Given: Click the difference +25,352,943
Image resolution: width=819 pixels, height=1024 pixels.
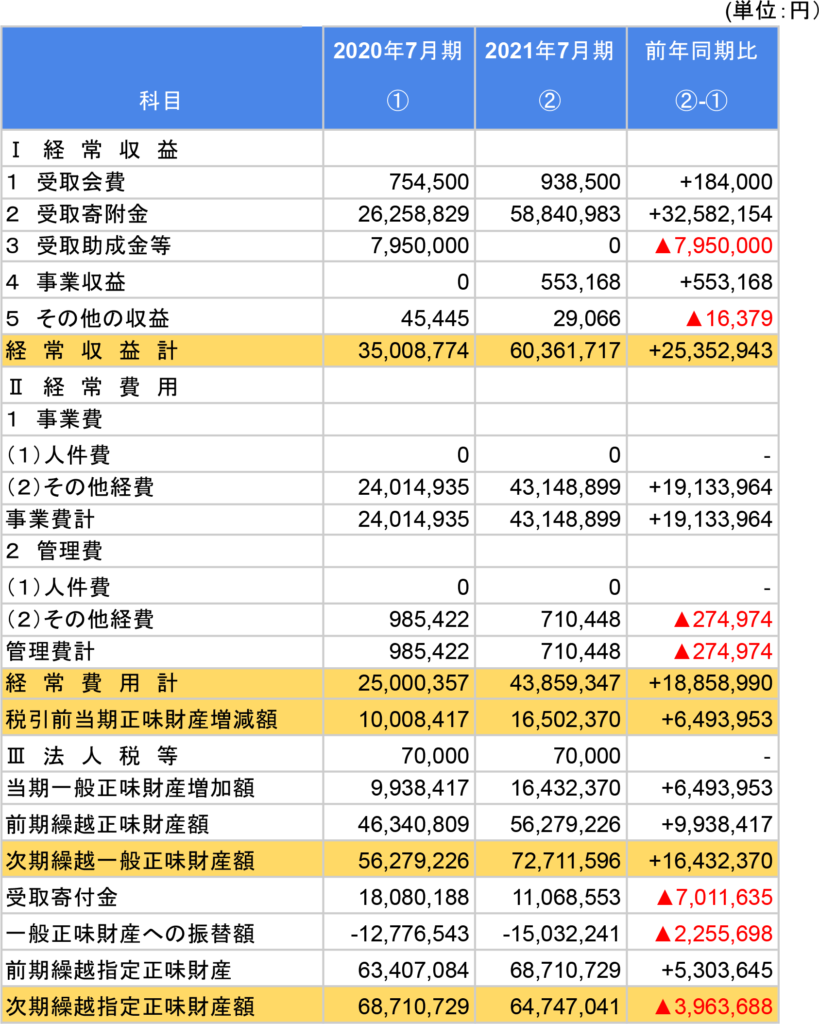Looking at the screenshot, I should 711,351.
